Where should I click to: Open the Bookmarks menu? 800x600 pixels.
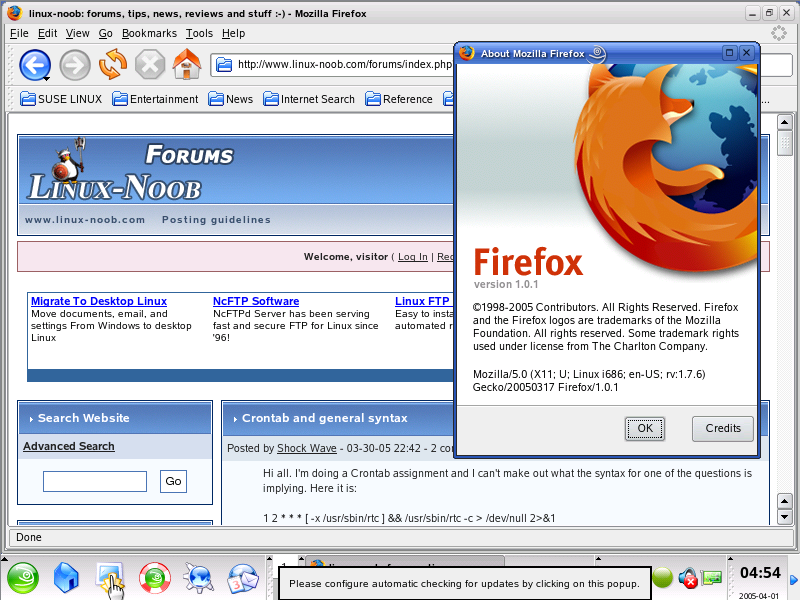pyautogui.click(x=149, y=33)
